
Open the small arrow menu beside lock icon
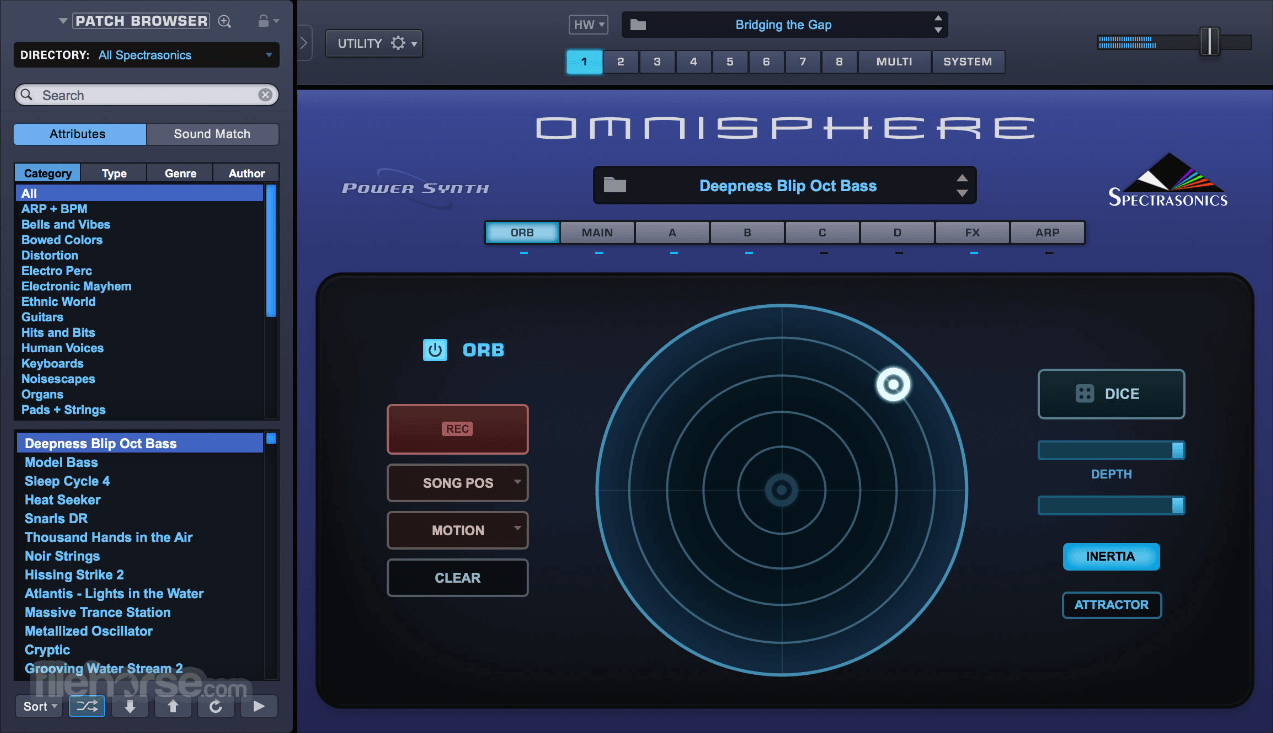tap(276, 21)
